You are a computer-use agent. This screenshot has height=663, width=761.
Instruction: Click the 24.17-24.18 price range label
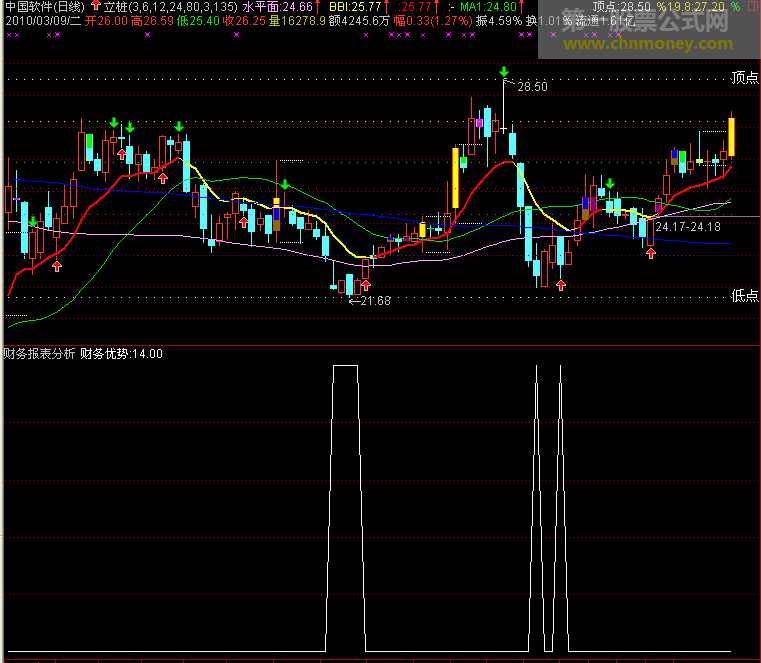[x=688, y=227]
